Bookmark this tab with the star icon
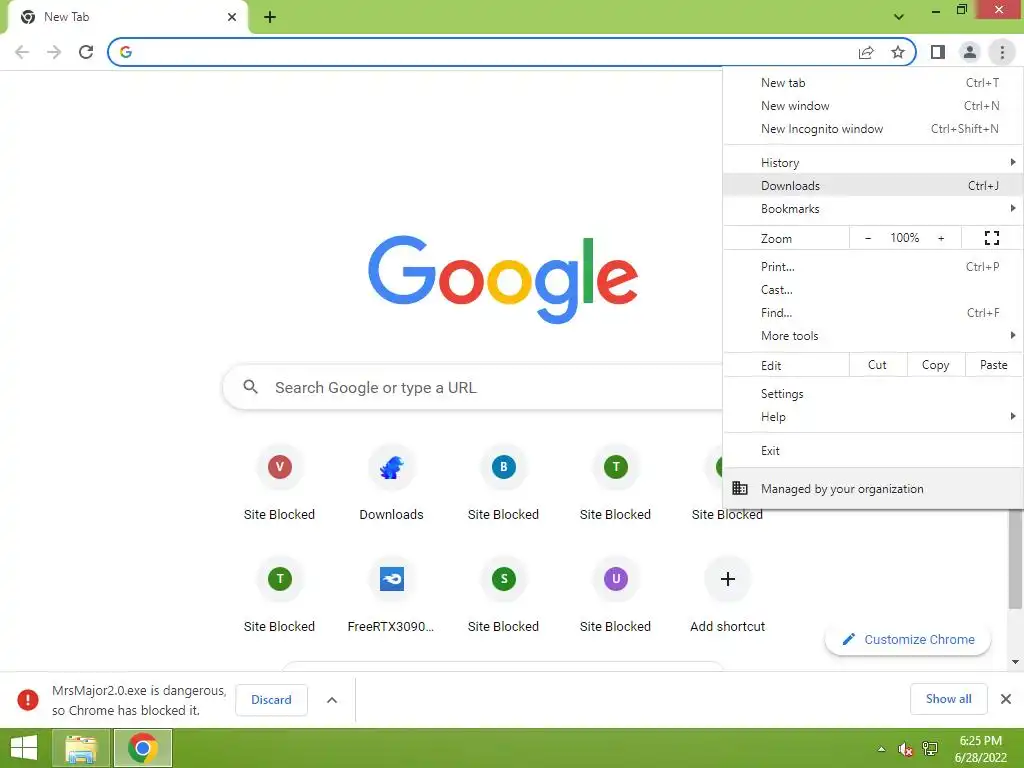 tap(898, 52)
